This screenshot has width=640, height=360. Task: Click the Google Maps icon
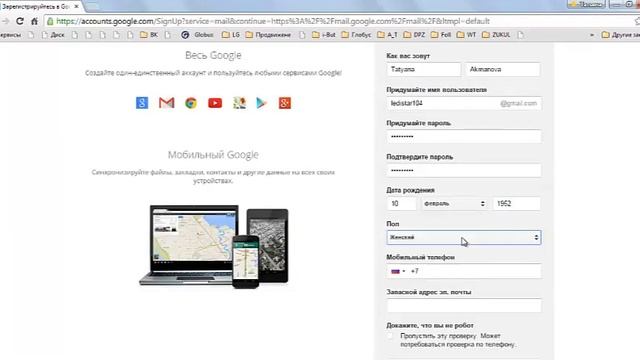pyautogui.click(x=240, y=103)
